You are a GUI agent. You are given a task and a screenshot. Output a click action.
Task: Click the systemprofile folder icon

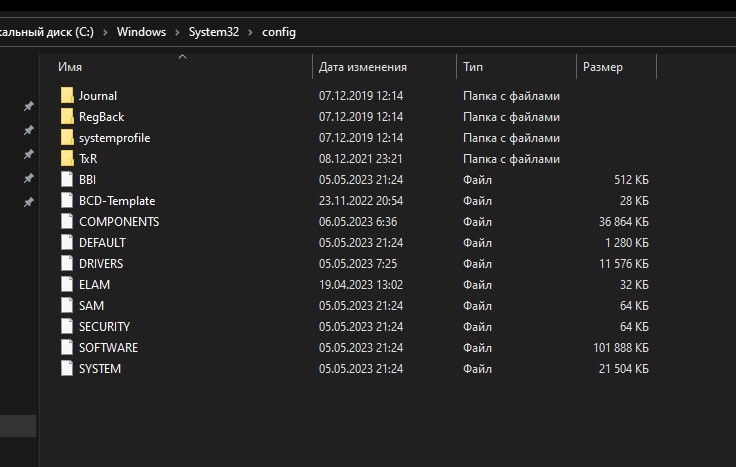pos(67,138)
